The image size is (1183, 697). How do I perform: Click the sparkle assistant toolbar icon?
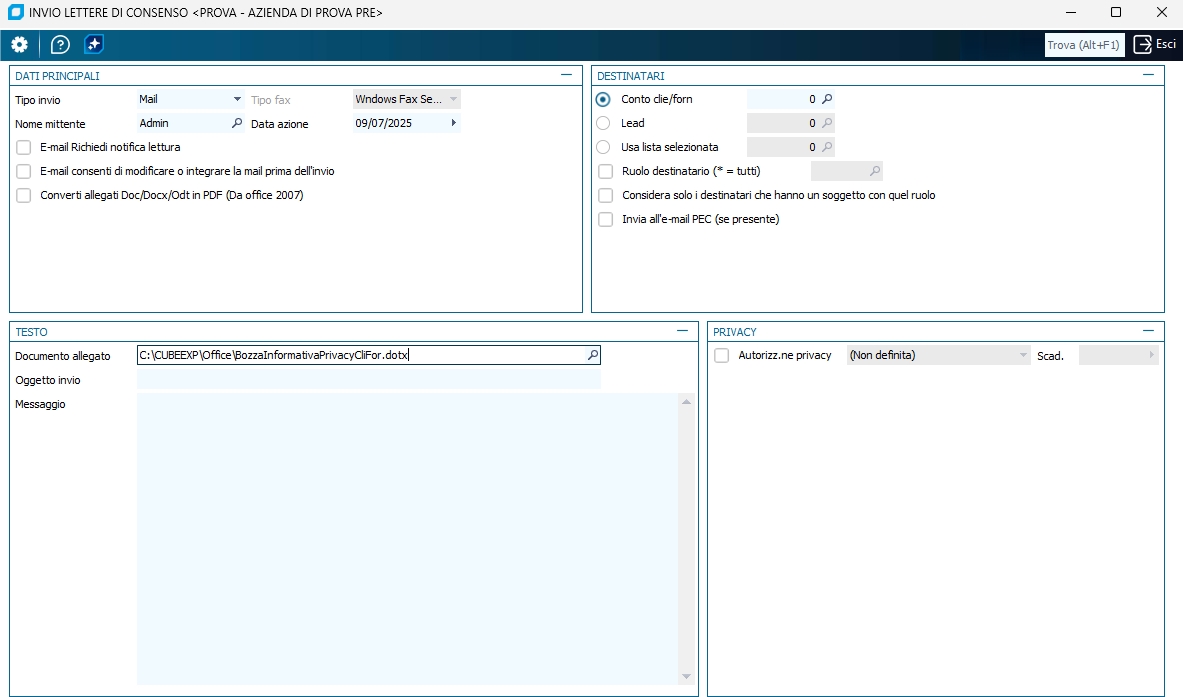tap(94, 45)
